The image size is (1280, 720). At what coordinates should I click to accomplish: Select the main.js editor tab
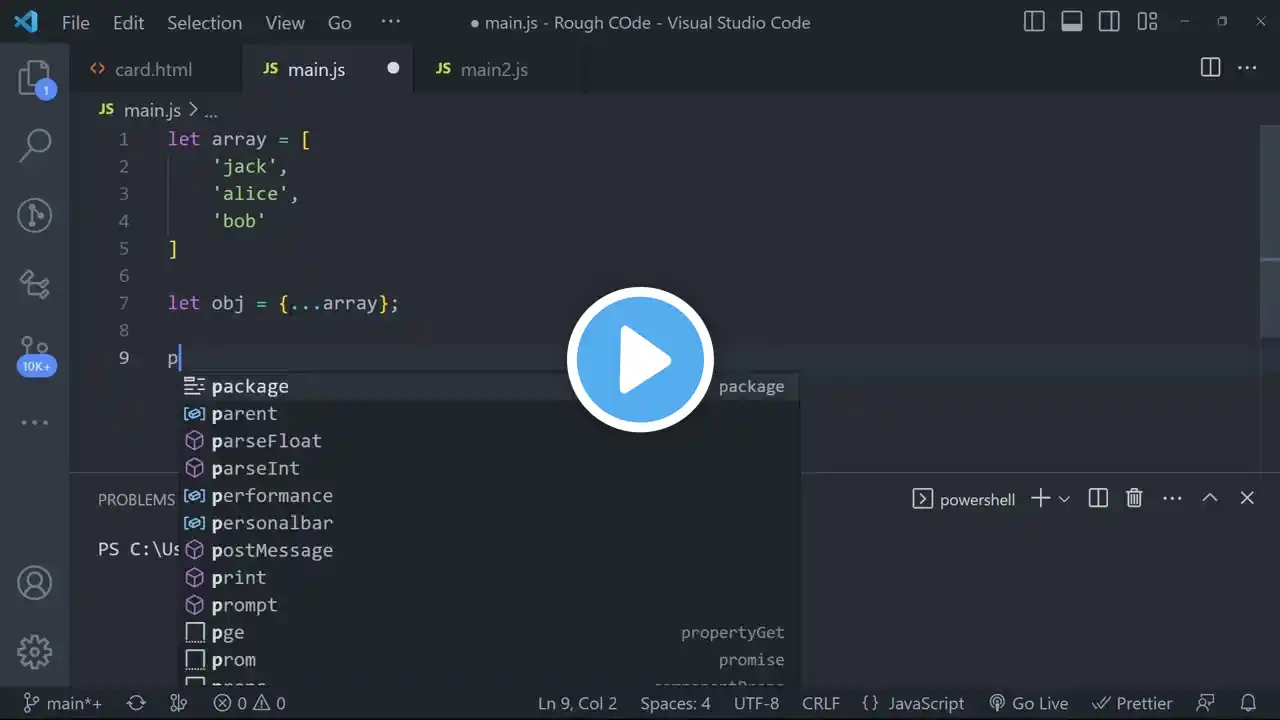pos(328,69)
